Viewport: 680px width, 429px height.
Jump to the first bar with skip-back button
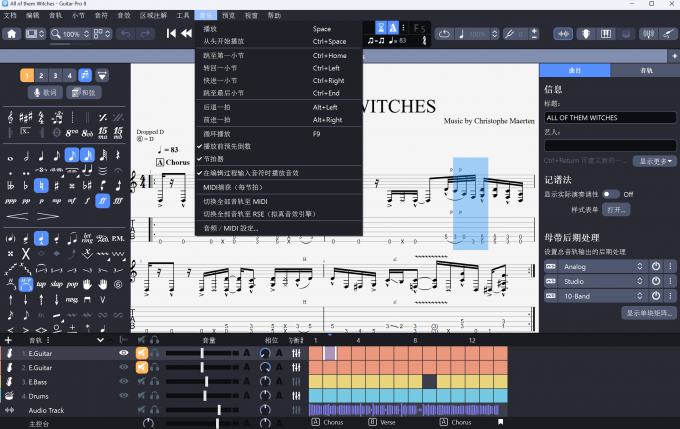coord(172,34)
